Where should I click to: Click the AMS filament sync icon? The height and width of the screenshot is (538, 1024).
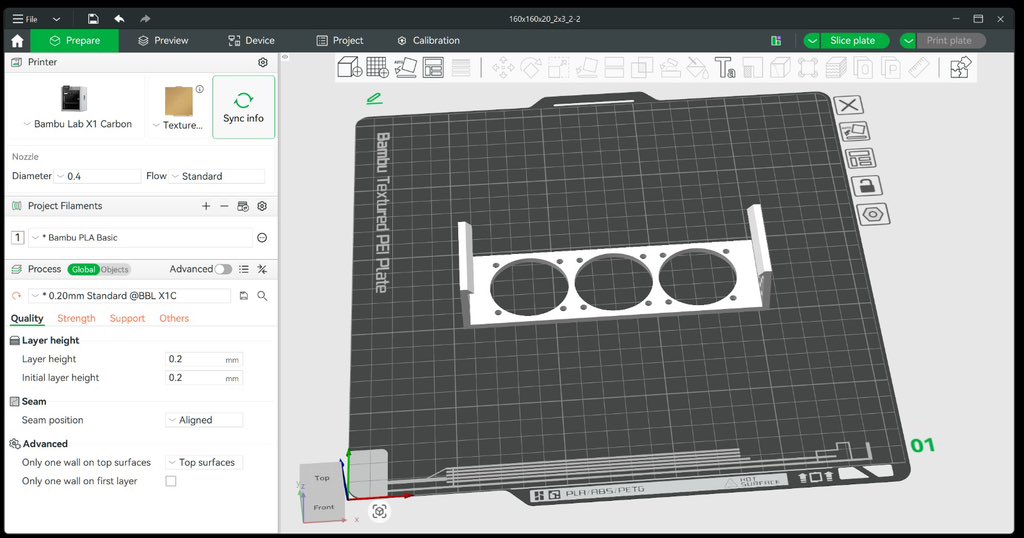[x=243, y=206]
